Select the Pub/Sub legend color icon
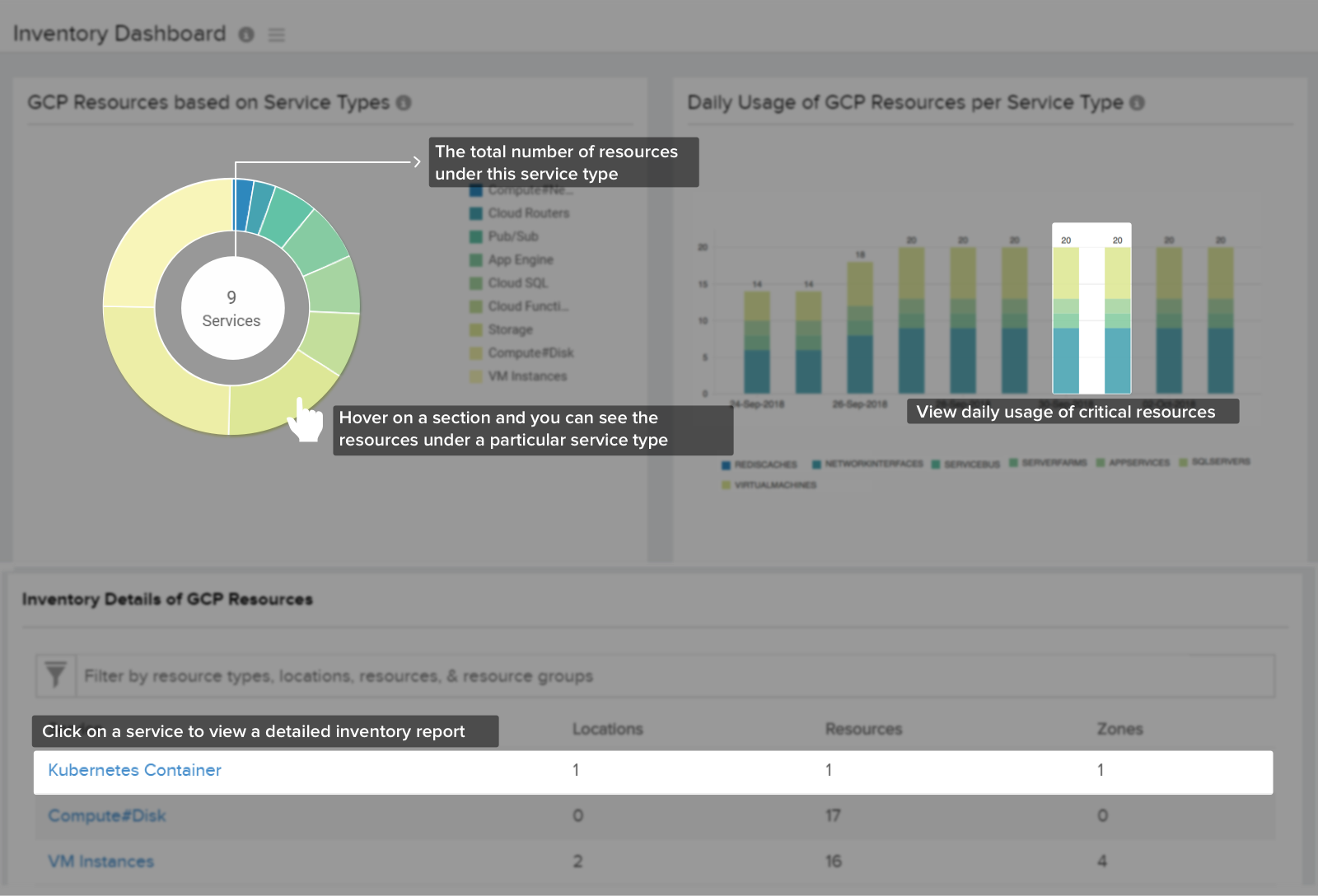Viewport: 1318px width, 896px height. pos(475,236)
